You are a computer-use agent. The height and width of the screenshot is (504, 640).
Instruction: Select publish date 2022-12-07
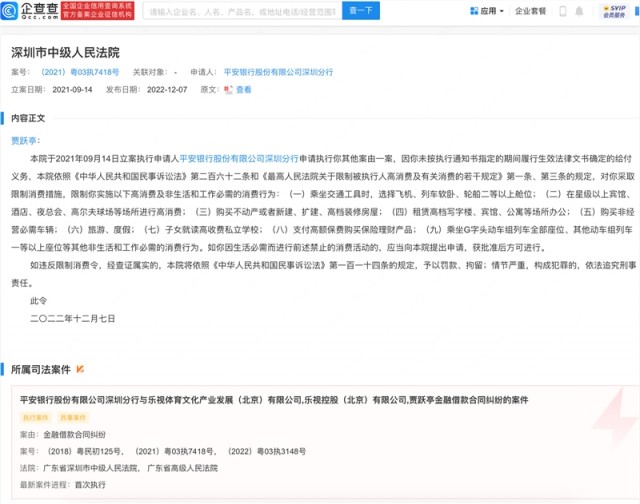point(167,90)
